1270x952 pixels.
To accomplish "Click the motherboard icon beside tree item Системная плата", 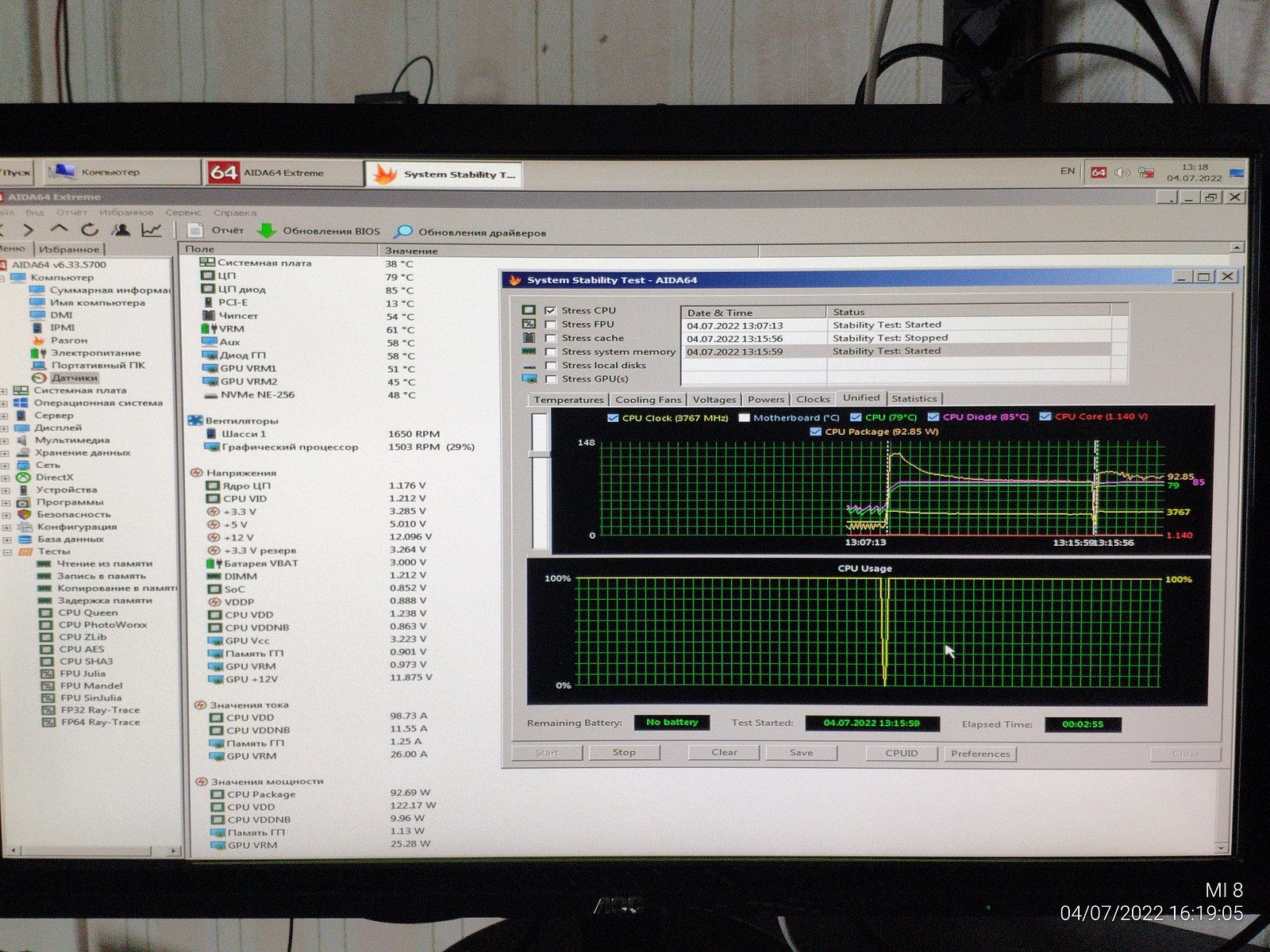I will pos(21,390).
